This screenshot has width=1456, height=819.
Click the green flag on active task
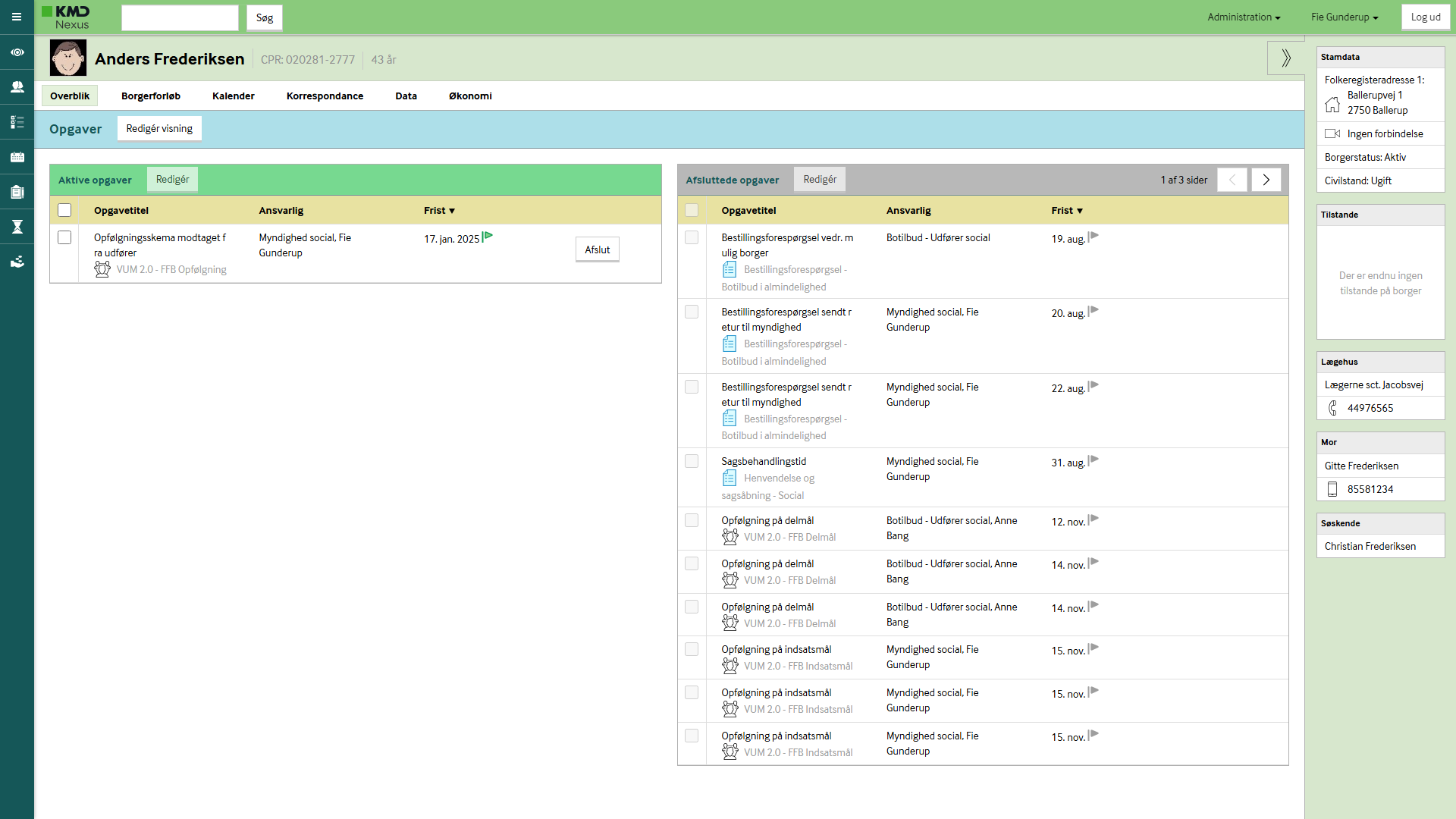(488, 237)
